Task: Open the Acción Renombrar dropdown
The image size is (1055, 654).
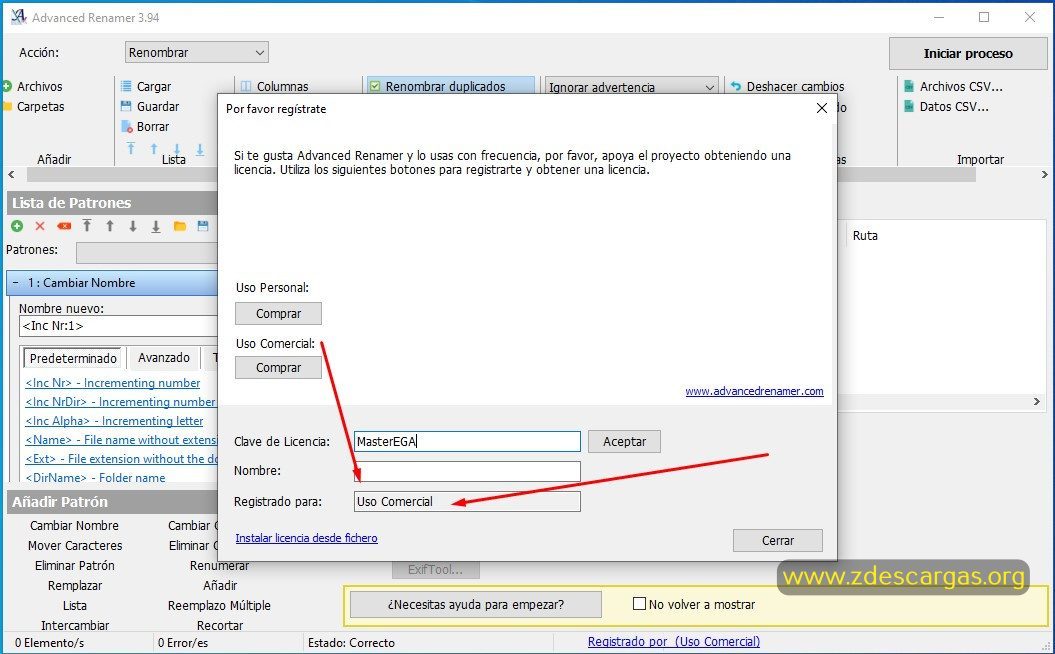Action: click(196, 52)
